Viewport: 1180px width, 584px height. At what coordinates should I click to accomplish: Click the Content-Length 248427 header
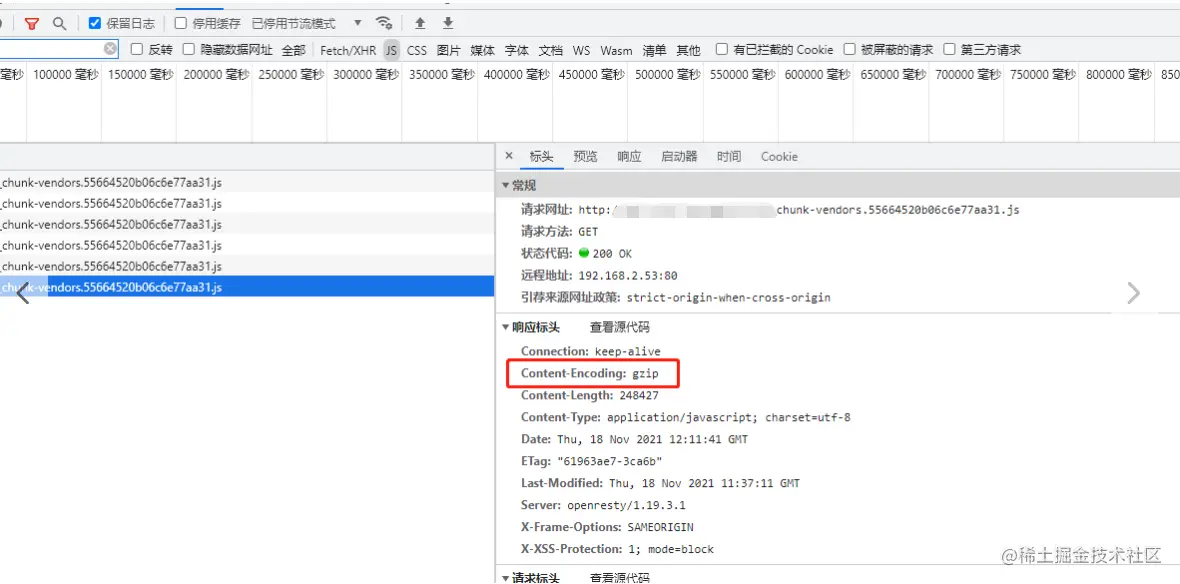tap(589, 395)
